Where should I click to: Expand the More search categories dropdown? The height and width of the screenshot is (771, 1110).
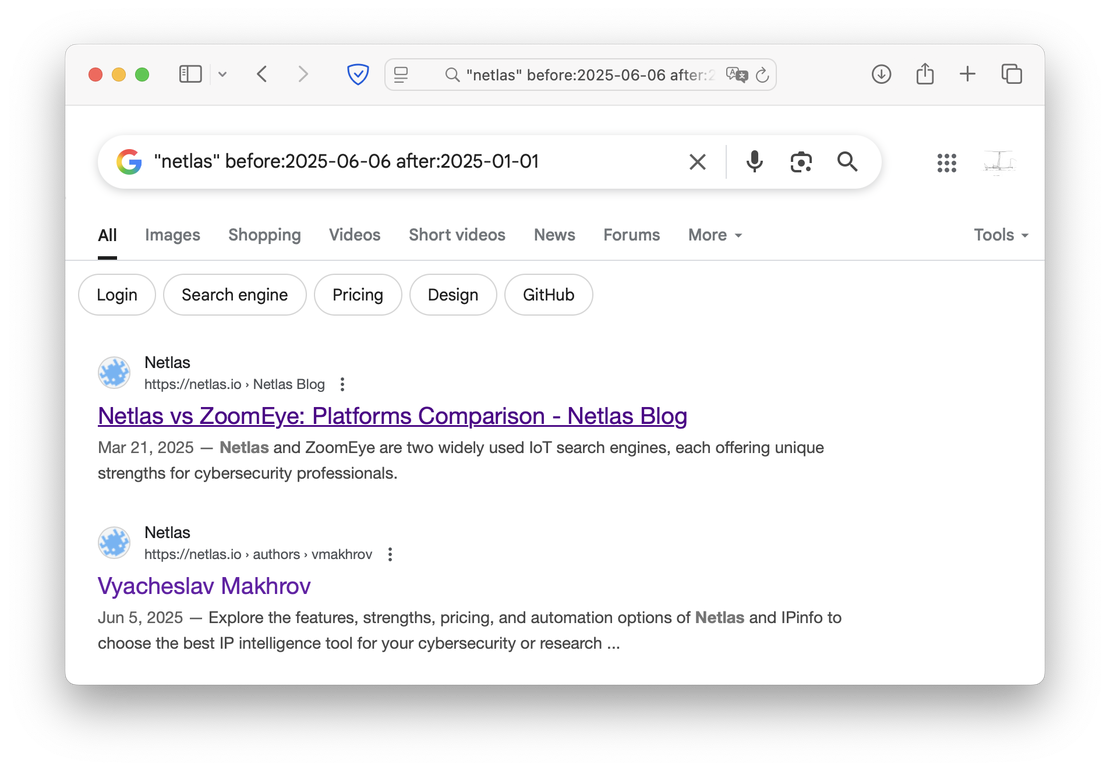tap(715, 235)
